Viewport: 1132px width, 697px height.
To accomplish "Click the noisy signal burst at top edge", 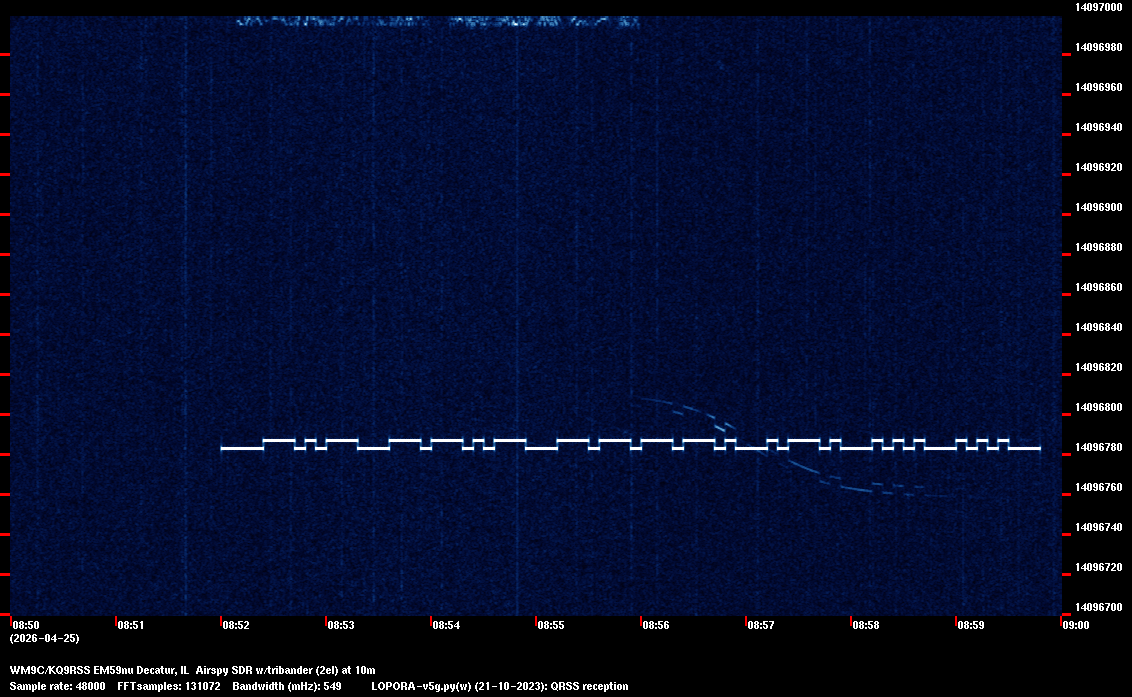I will [x=437, y=20].
